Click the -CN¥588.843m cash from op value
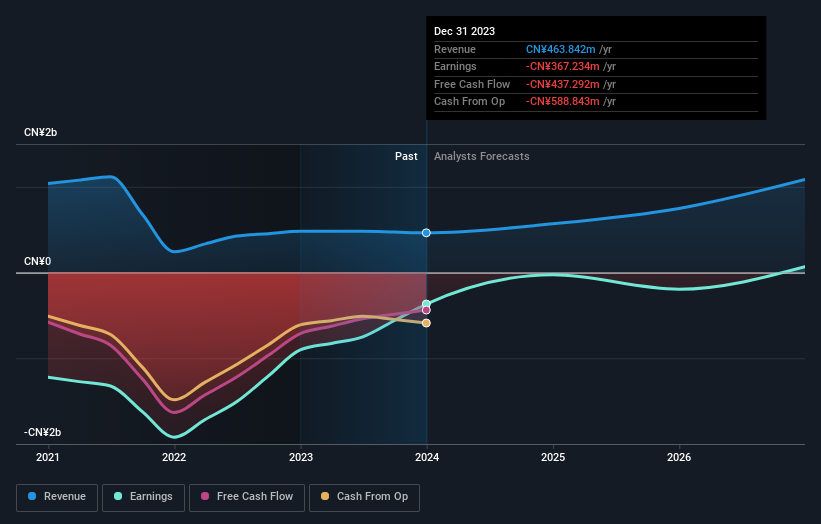Image resolution: width=821 pixels, height=524 pixels. coord(563,102)
